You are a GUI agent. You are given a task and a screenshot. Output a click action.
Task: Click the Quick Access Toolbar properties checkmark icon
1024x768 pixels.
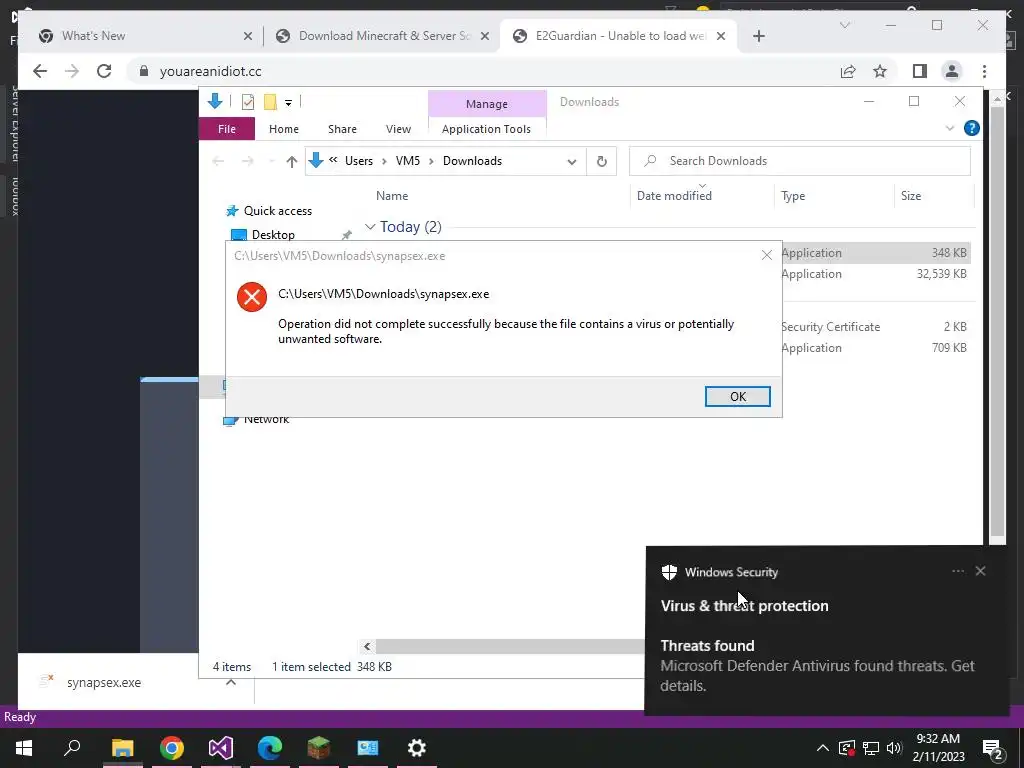pos(248,101)
